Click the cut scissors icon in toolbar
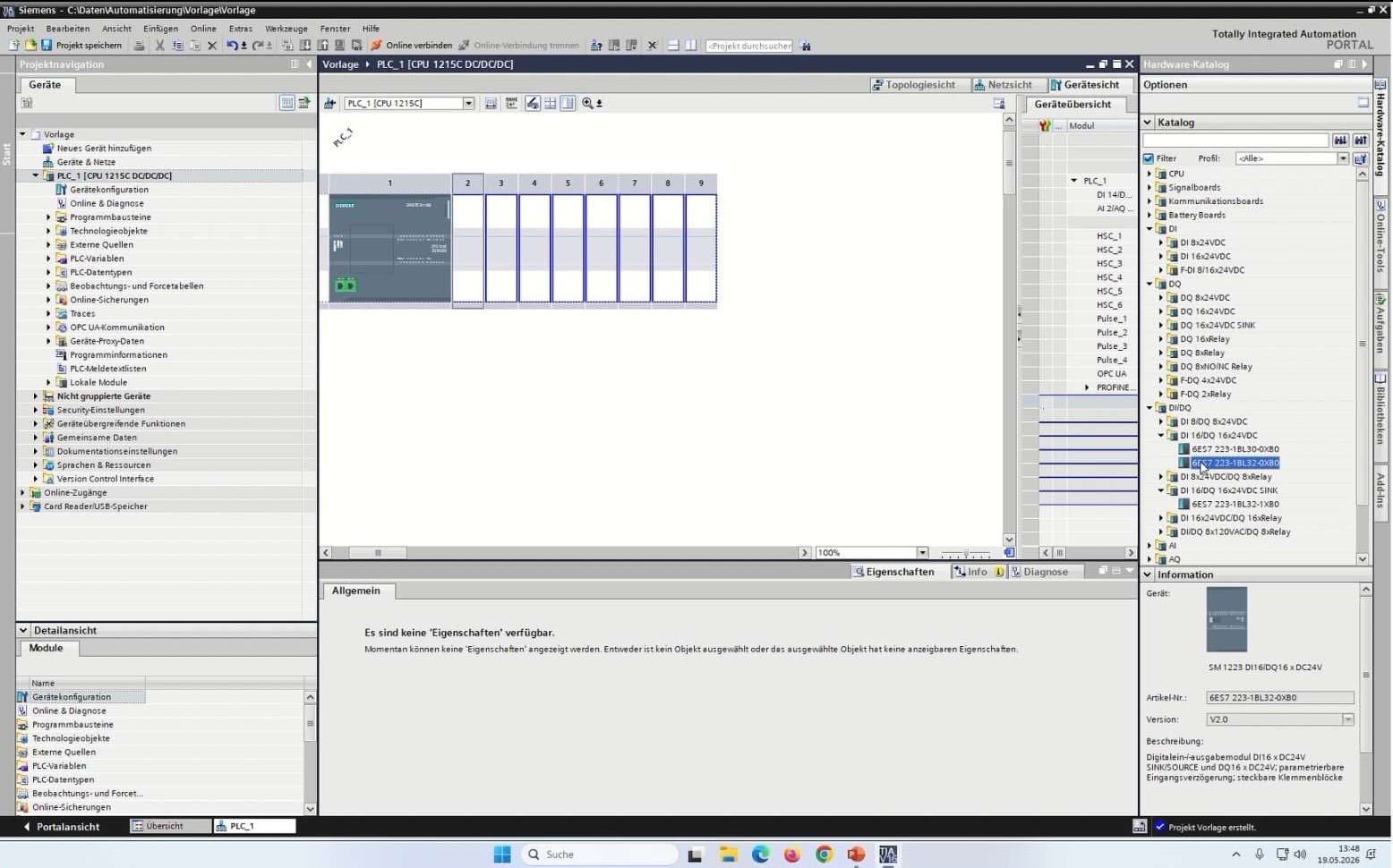This screenshot has height=868, width=1393. [x=159, y=45]
